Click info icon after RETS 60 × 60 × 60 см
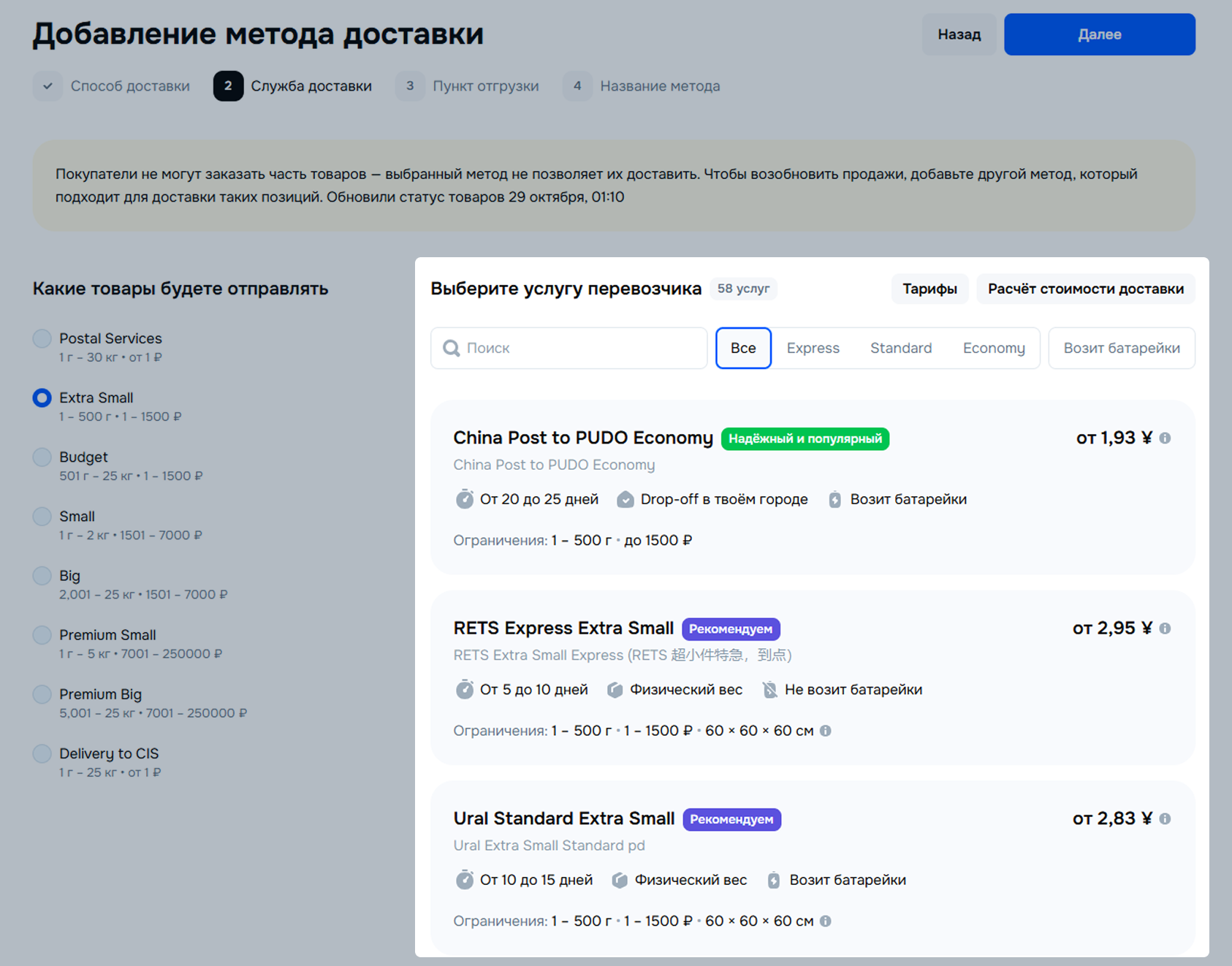Screen dimensions: 1232x966 (825, 731)
